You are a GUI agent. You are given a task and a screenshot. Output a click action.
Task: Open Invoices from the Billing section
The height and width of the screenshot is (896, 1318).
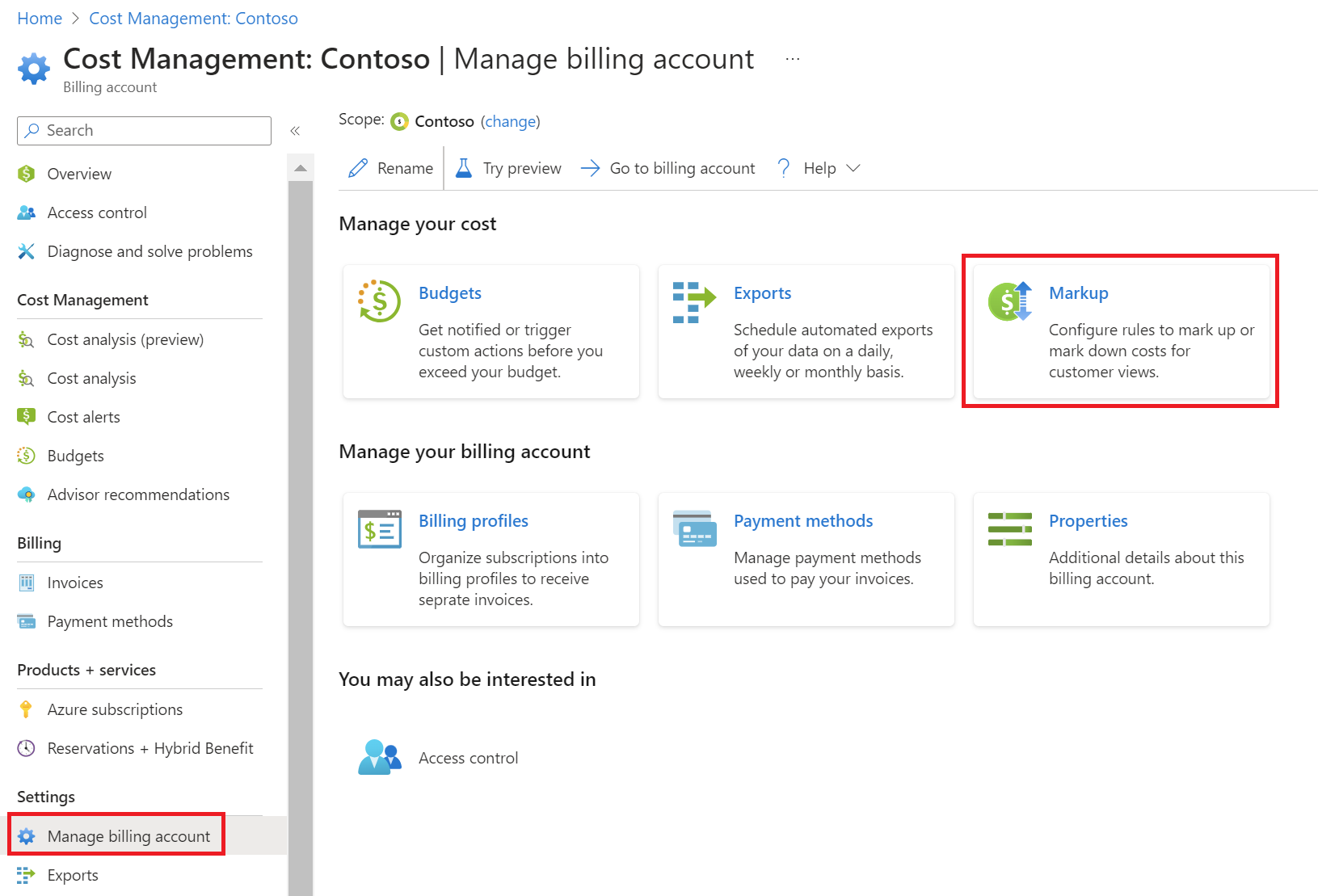point(75,583)
